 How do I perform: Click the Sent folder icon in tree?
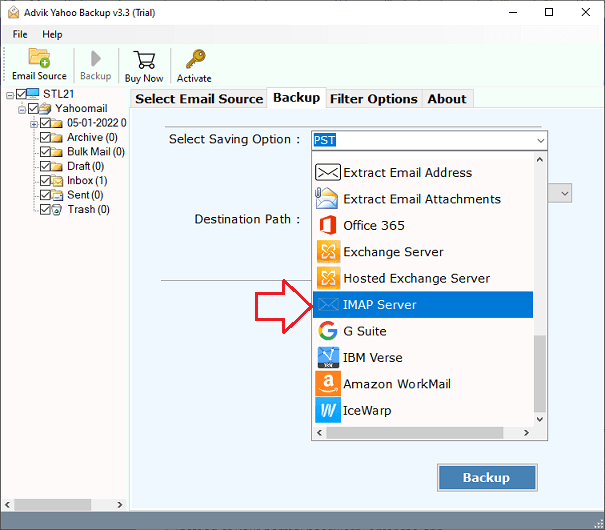57,195
